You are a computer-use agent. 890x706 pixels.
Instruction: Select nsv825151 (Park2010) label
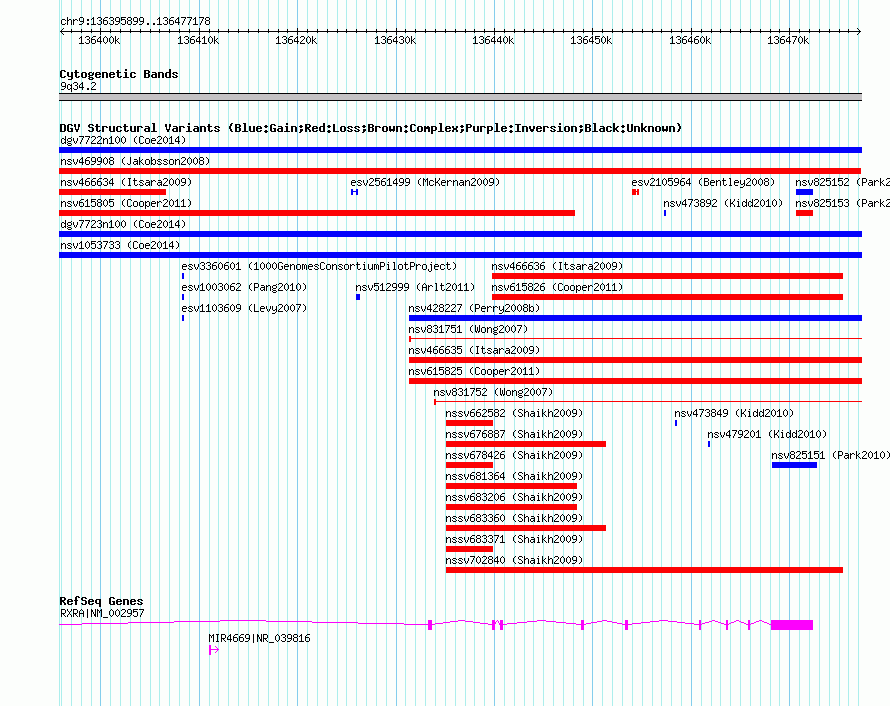(x=830, y=455)
